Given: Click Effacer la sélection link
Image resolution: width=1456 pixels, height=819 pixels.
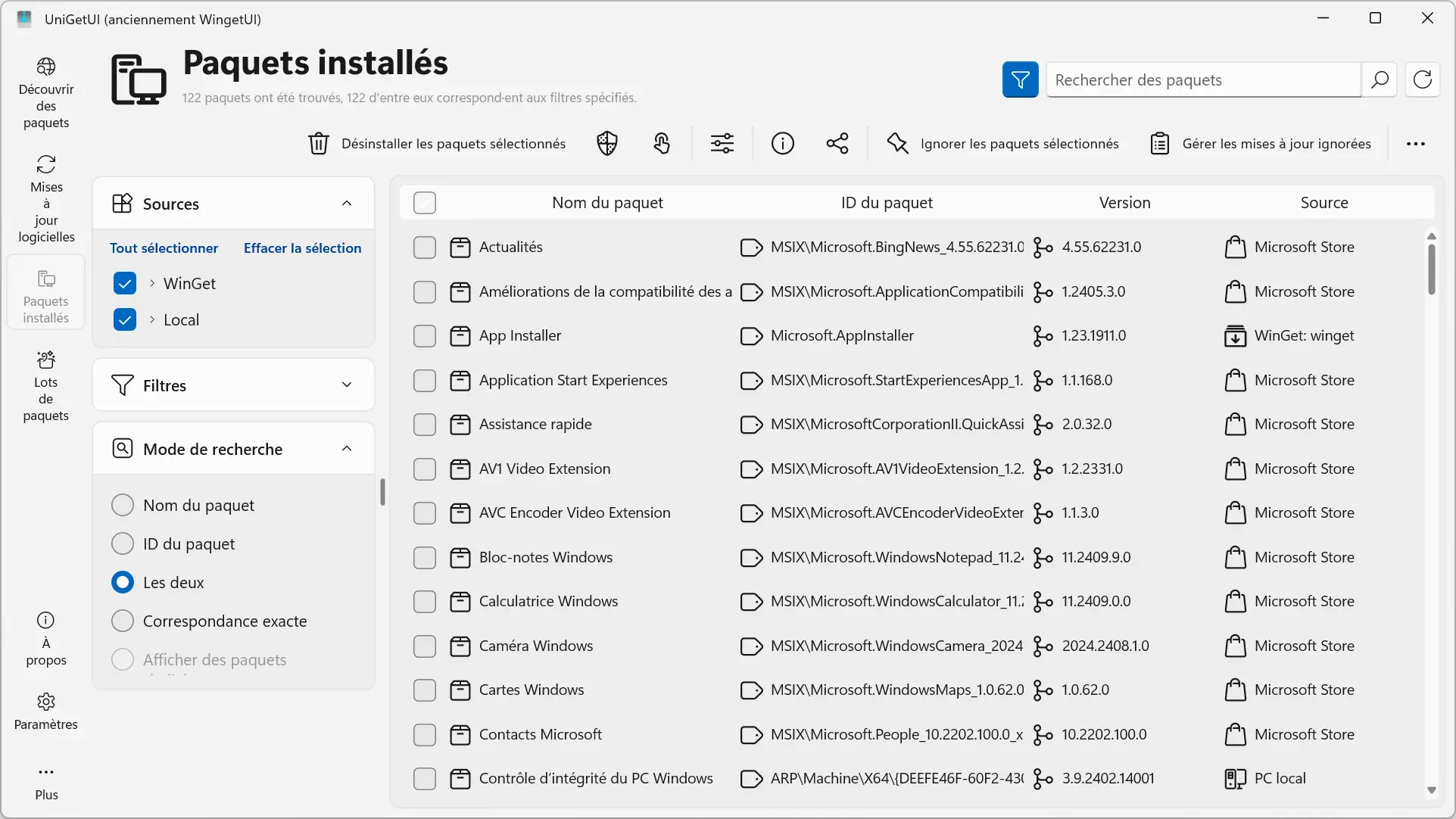Looking at the screenshot, I should click(x=302, y=248).
